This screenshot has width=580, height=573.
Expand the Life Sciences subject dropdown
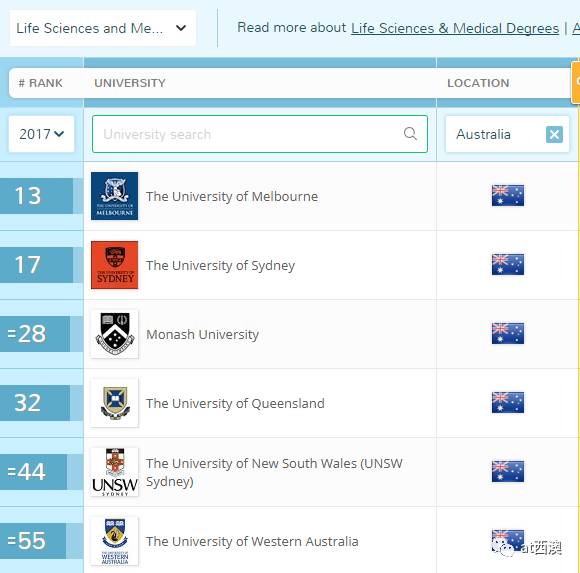pos(103,28)
